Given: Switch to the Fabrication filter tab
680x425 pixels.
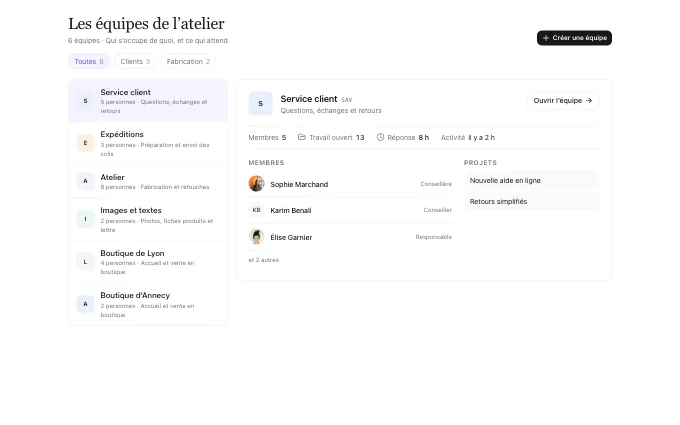Looking at the screenshot, I should tap(188, 62).
